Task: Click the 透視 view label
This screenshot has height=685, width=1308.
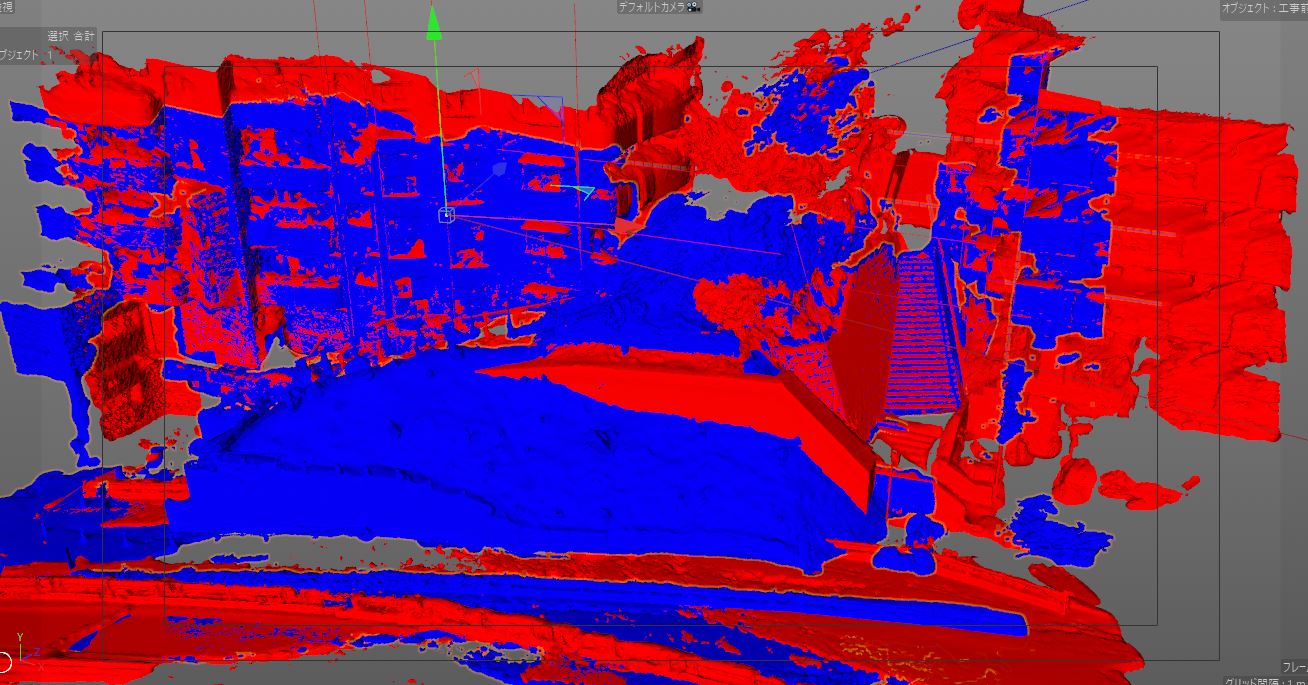Action: 6,6
